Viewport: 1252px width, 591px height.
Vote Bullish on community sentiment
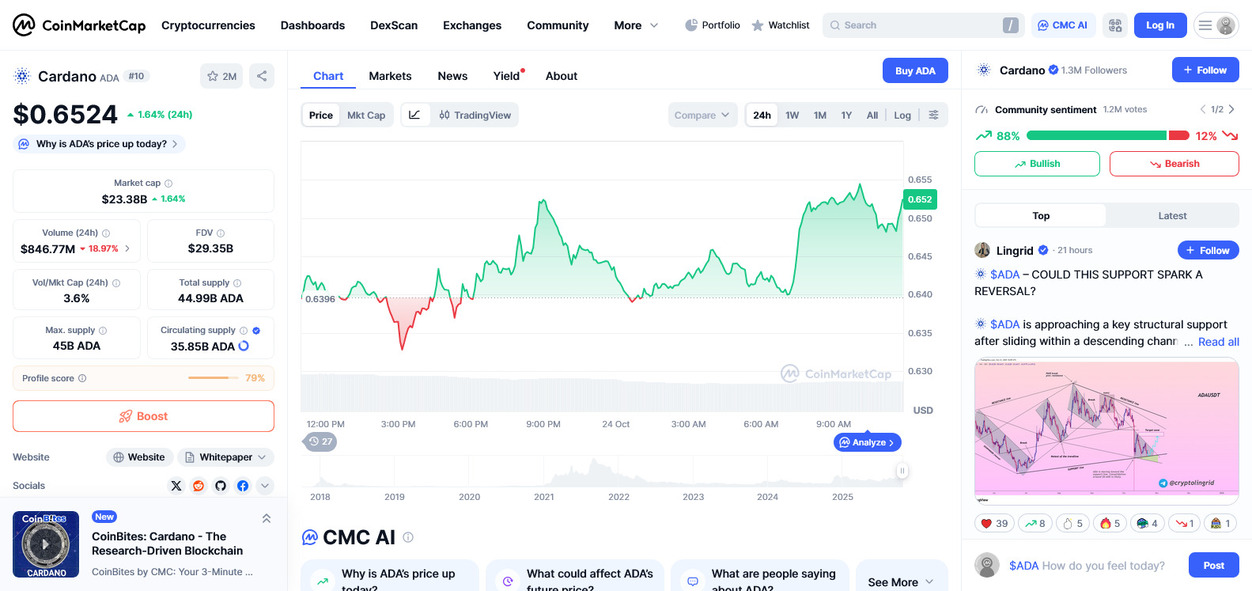[x=1036, y=164]
